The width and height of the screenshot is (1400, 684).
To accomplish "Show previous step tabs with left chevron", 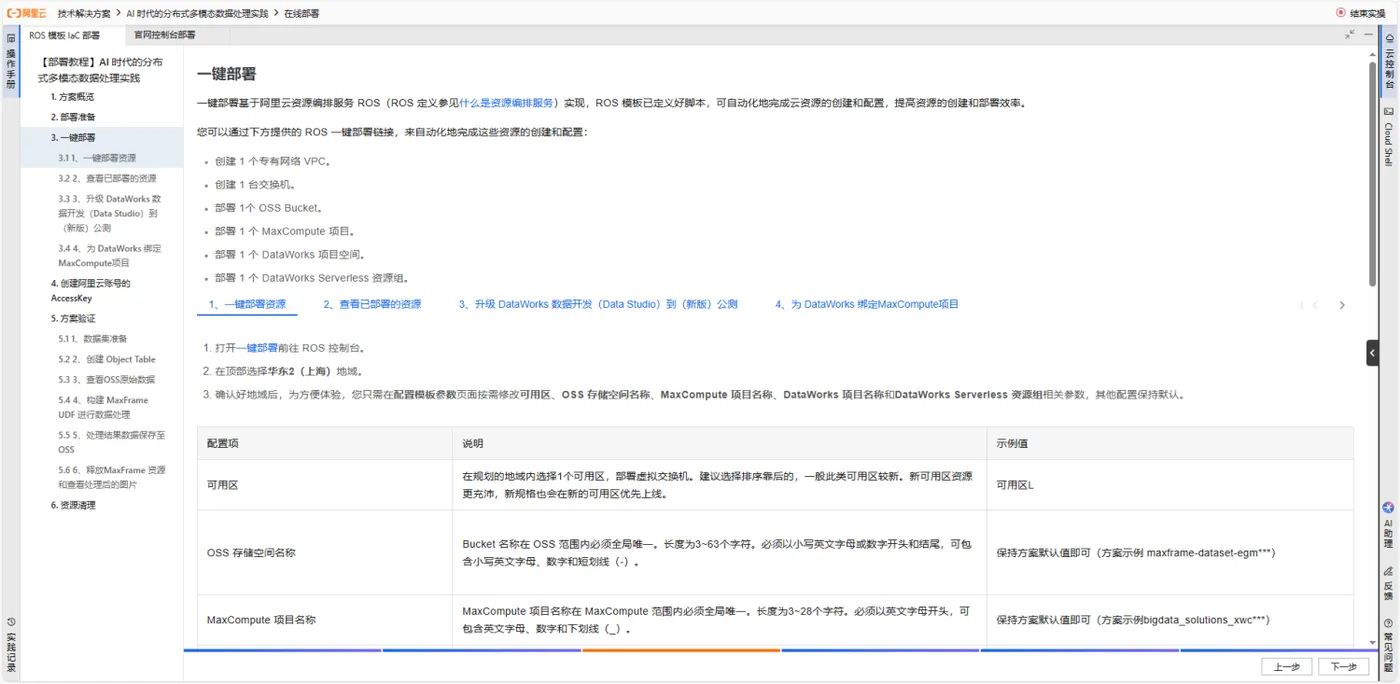I will (x=1316, y=305).
